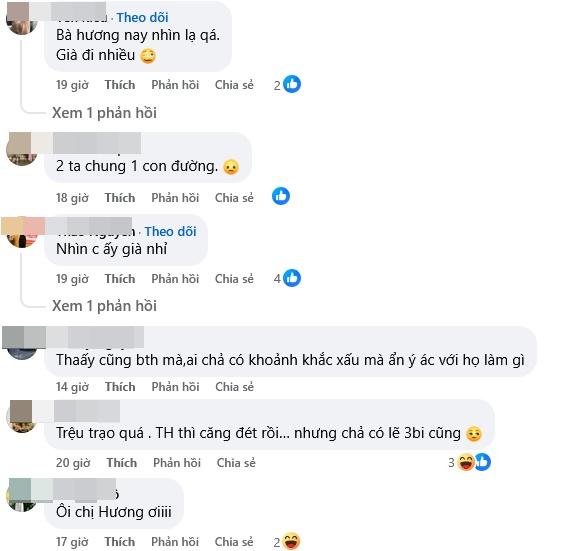Viewport: 566px width, 551px height.
Task: Click the haha reaction icon under 'Ôi chị Hương'
Action: (x=291, y=541)
